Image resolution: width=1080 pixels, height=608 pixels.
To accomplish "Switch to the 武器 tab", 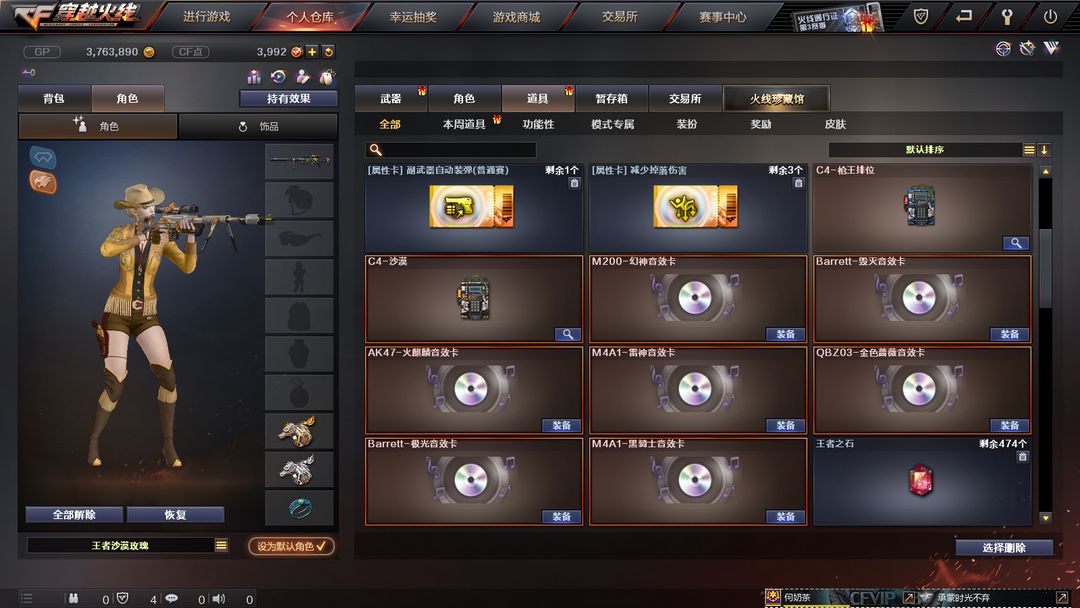I will pyautogui.click(x=391, y=98).
